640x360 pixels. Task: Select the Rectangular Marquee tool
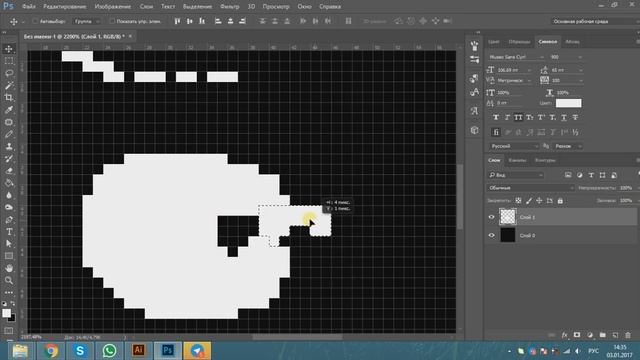9,61
